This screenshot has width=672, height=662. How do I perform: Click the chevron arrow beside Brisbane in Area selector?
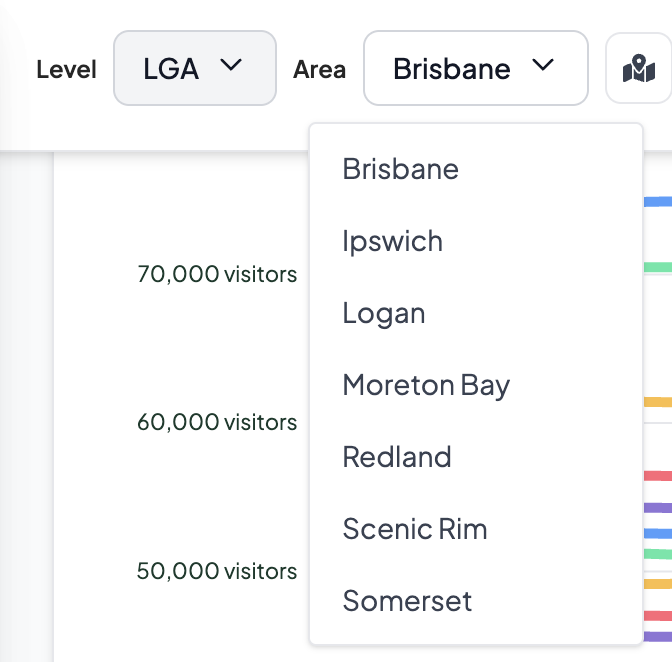coord(543,66)
